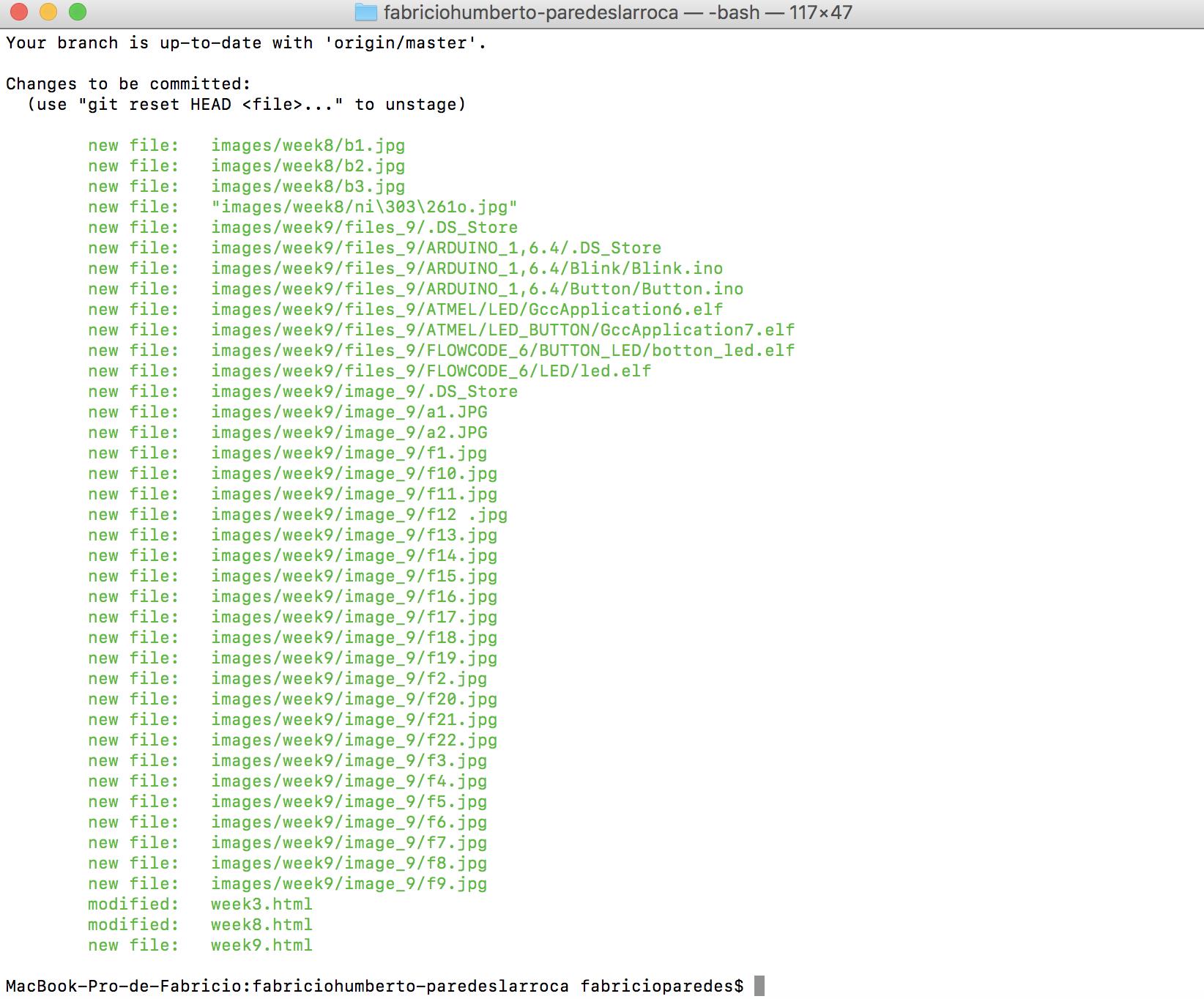Click images/week9/files_9/.DS_Store path
Viewport: 1204px width, 999px height.
coord(365,228)
